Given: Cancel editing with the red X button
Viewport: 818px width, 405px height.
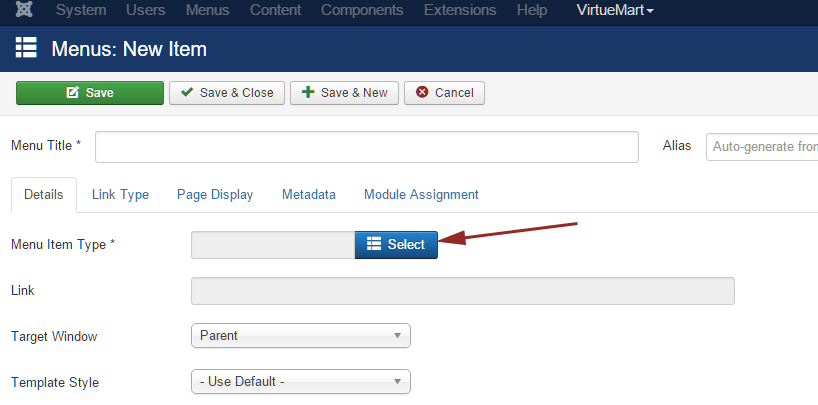Looking at the screenshot, I should 444,93.
